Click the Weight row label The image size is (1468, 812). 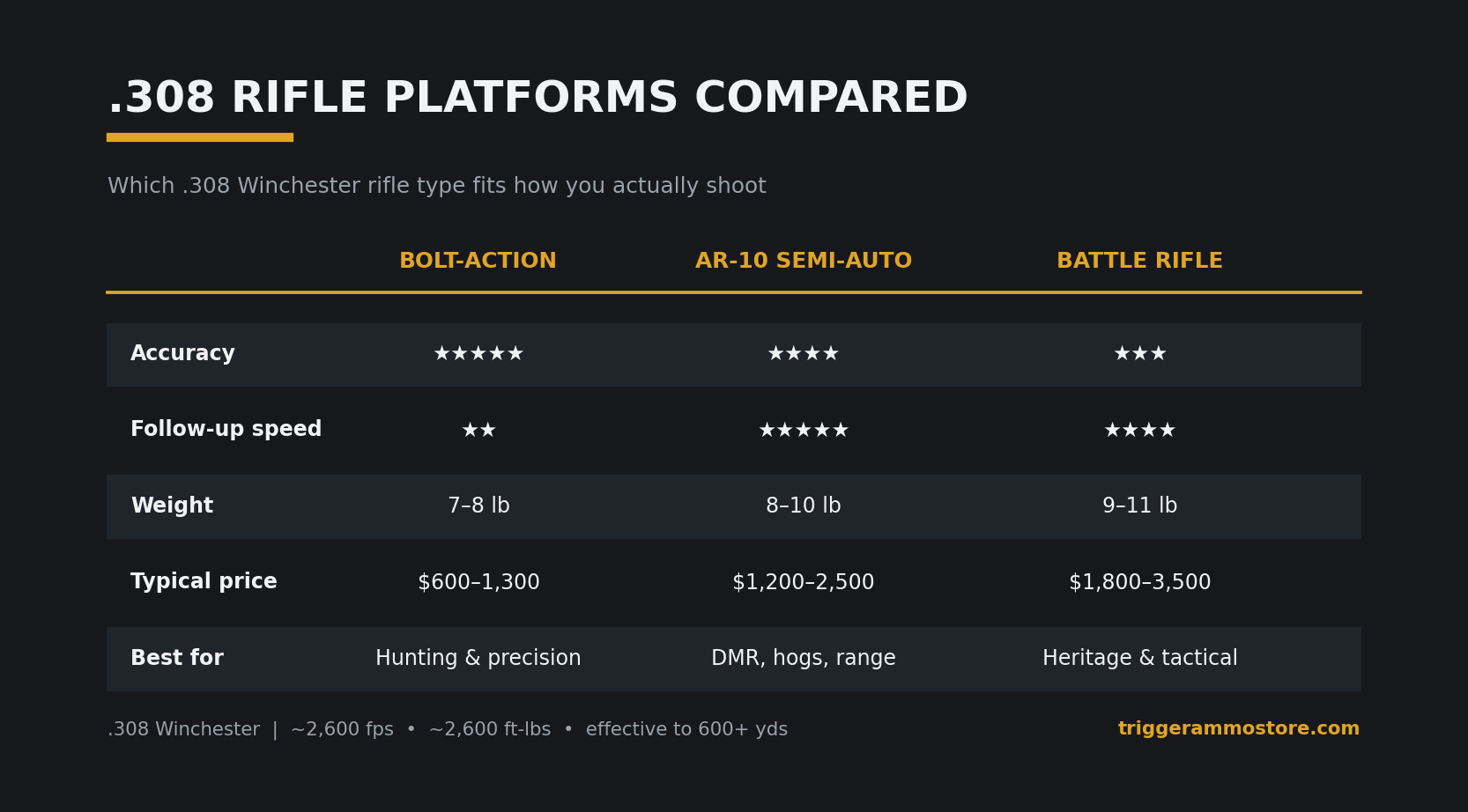[172, 506]
